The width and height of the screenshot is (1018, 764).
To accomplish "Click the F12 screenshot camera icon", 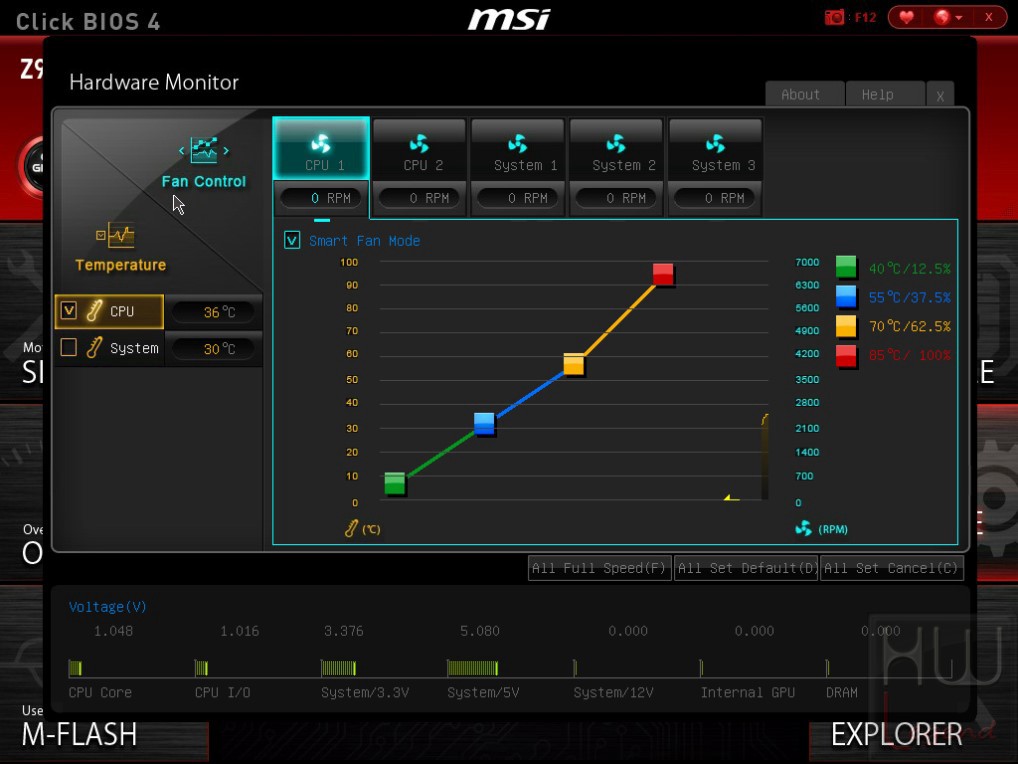I will point(834,17).
